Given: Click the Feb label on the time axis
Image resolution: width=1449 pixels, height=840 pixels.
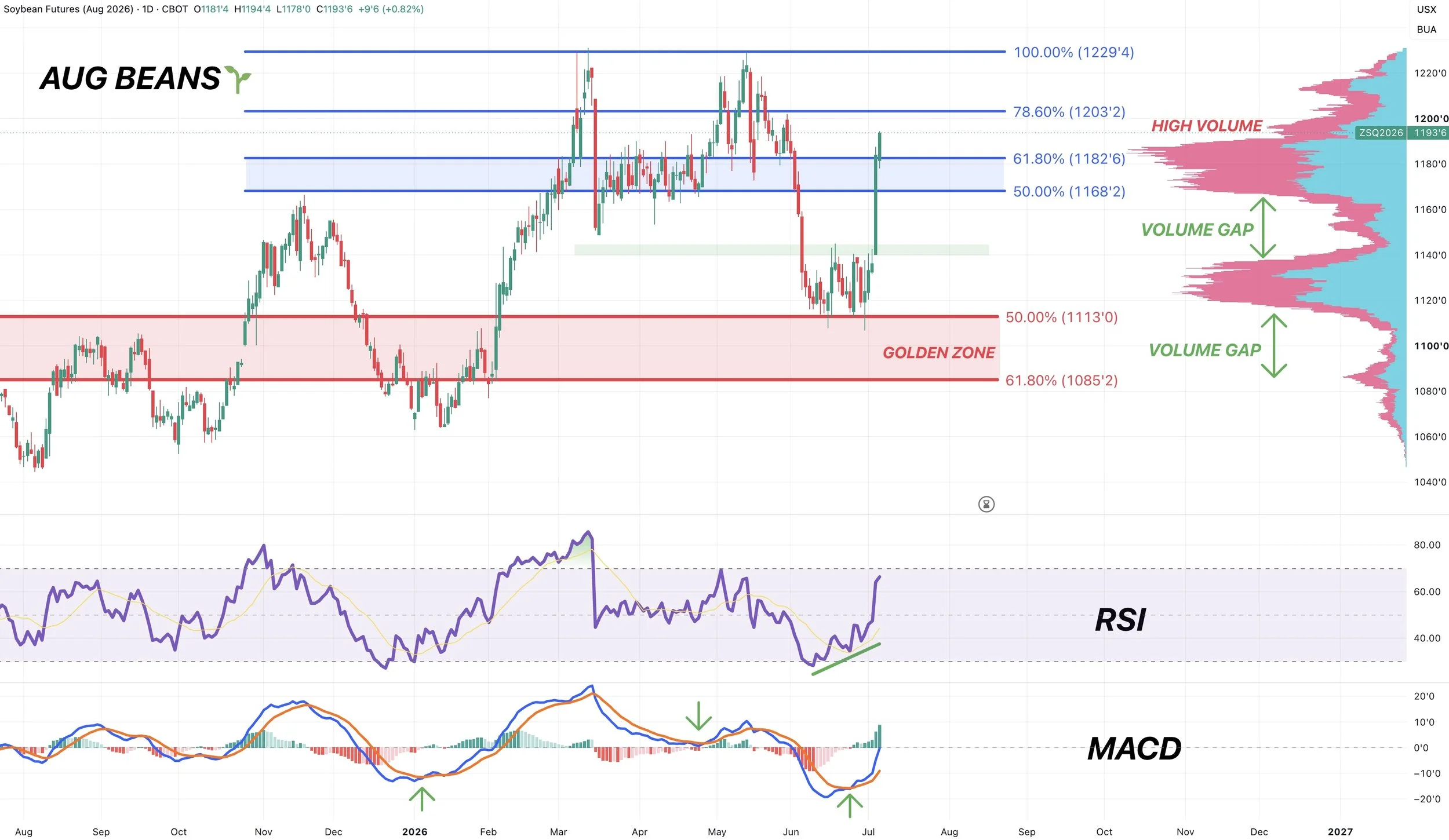Looking at the screenshot, I should (488, 832).
